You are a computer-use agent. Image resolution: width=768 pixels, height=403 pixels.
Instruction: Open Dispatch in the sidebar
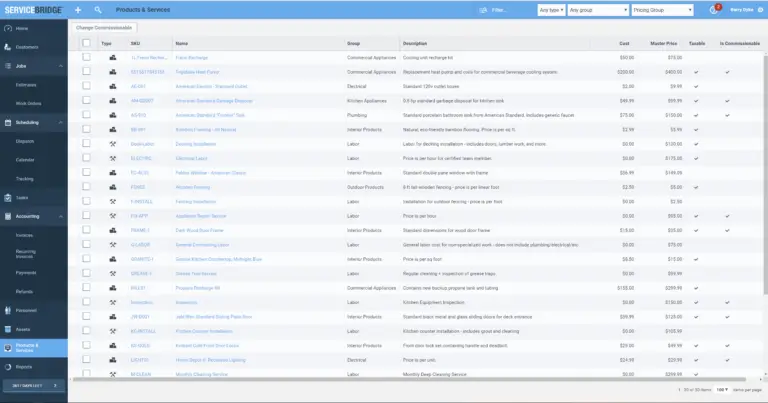click(x=25, y=141)
